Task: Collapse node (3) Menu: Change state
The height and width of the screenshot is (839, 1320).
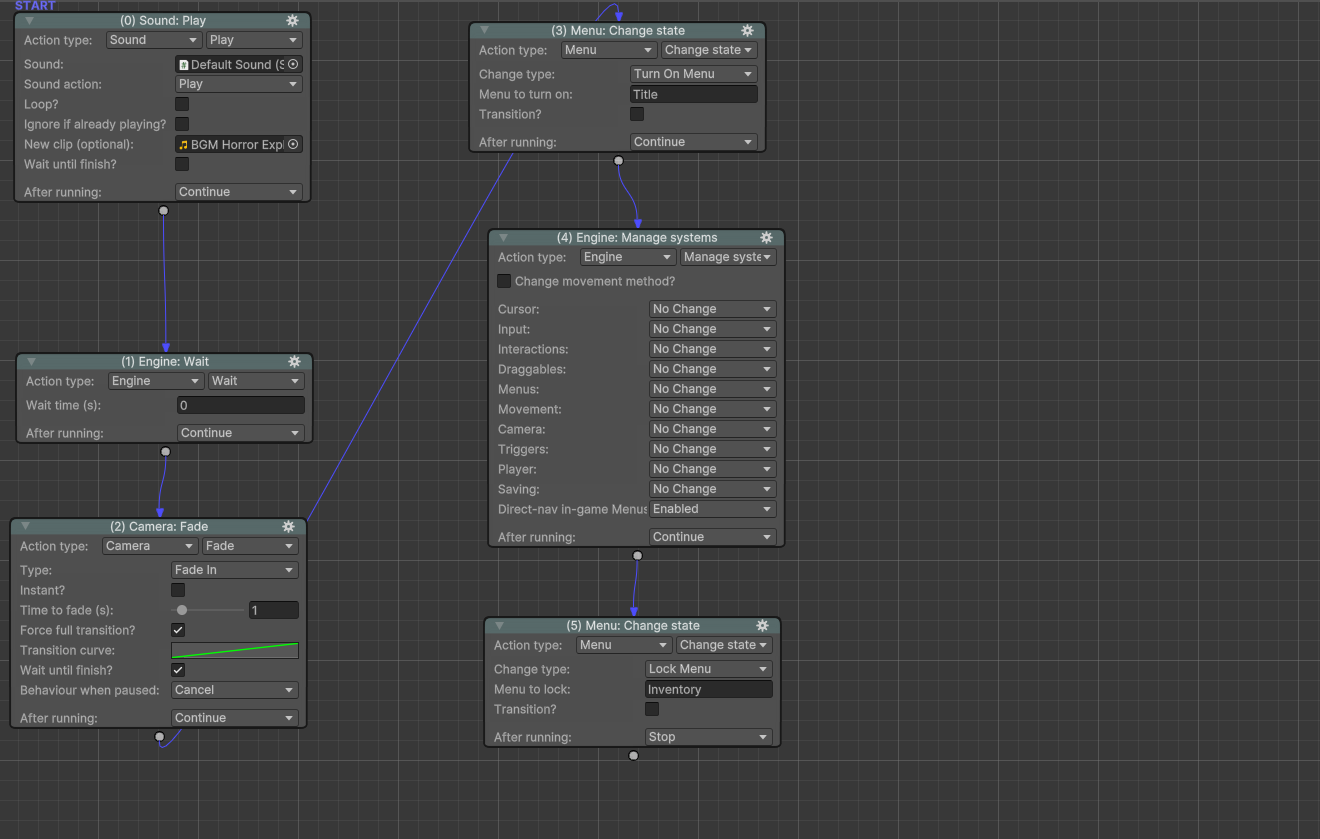Action: (x=484, y=30)
